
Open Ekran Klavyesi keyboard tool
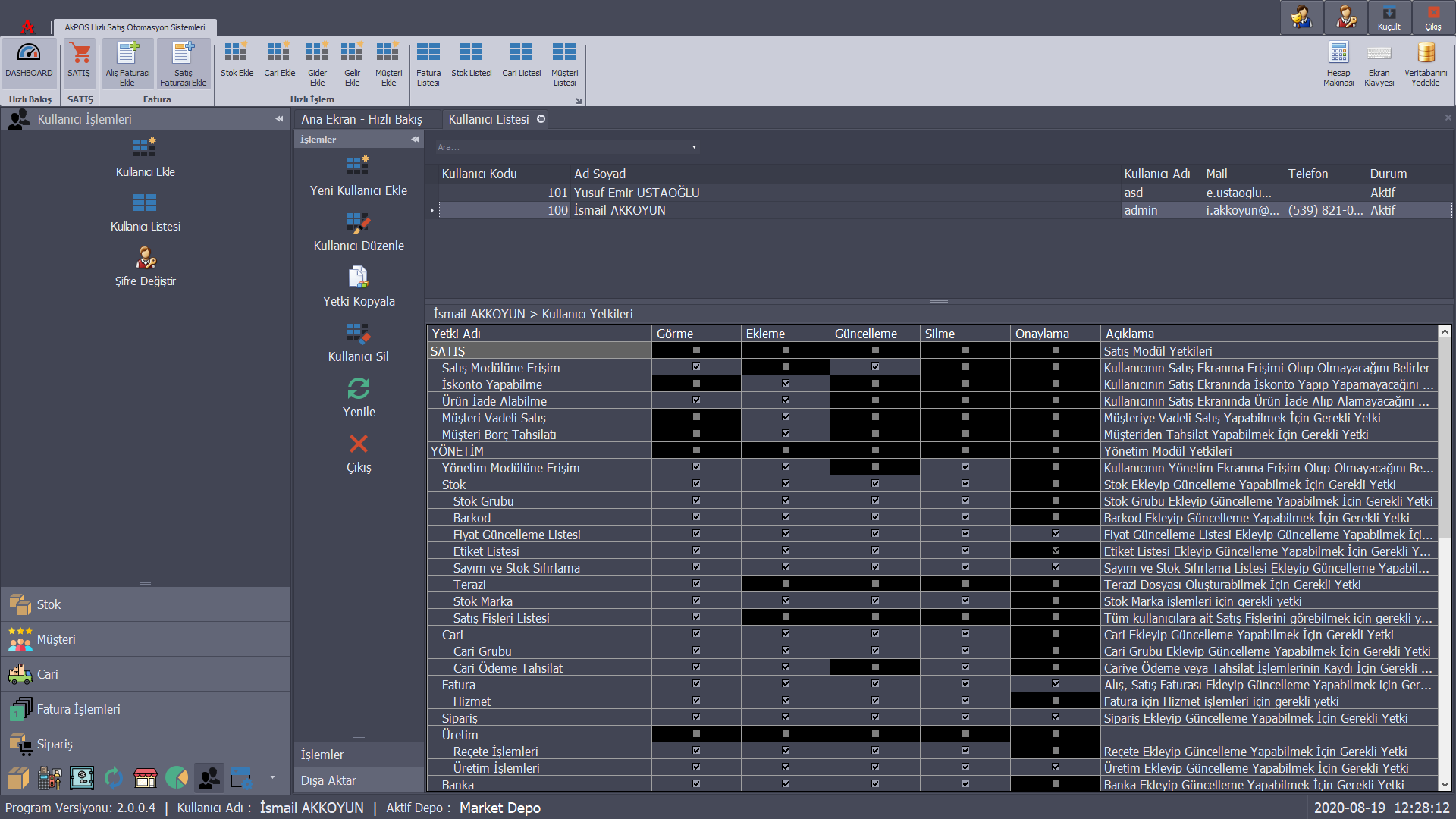pos(1379,54)
